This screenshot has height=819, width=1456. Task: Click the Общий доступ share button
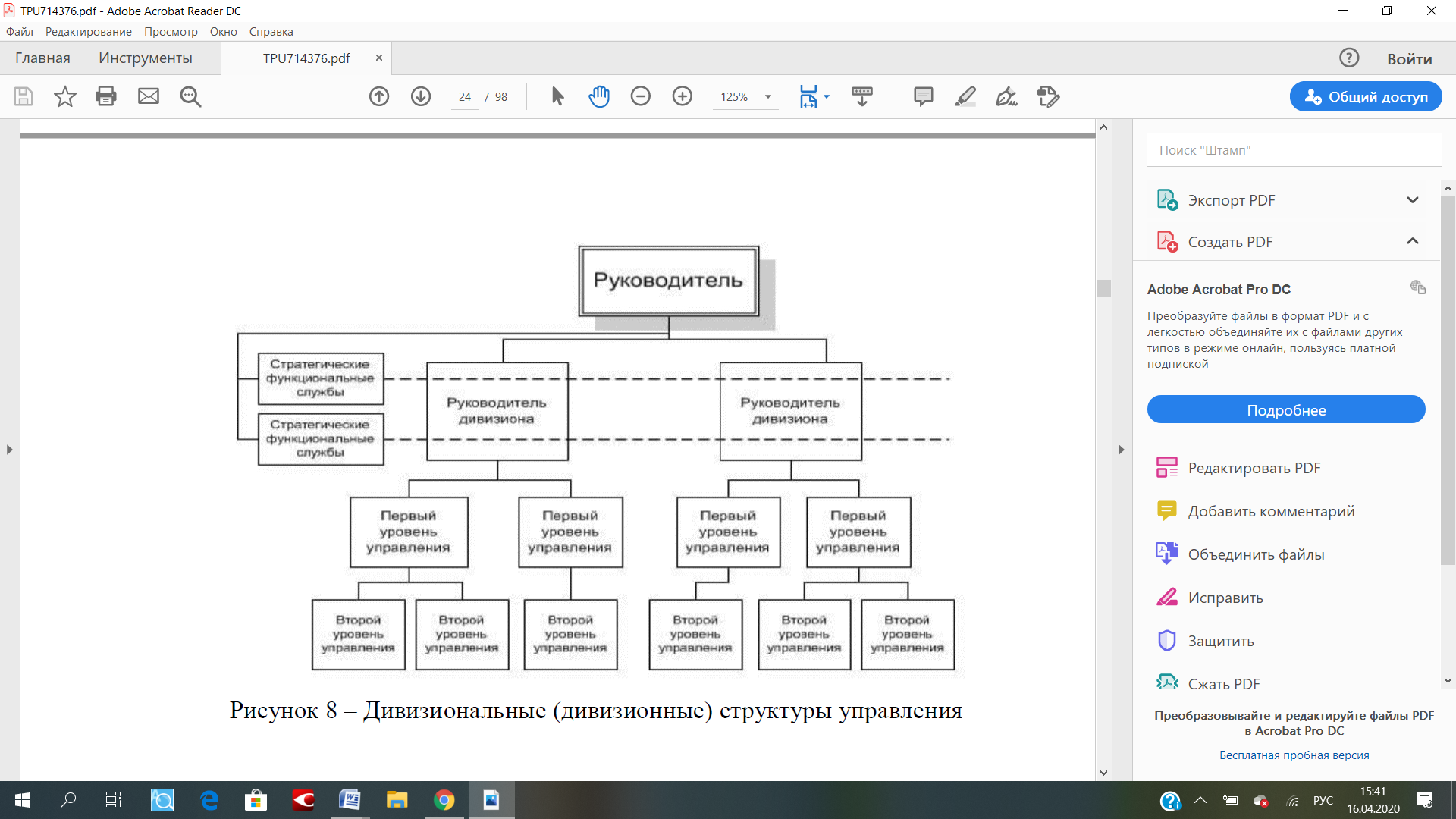coord(1366,96)
